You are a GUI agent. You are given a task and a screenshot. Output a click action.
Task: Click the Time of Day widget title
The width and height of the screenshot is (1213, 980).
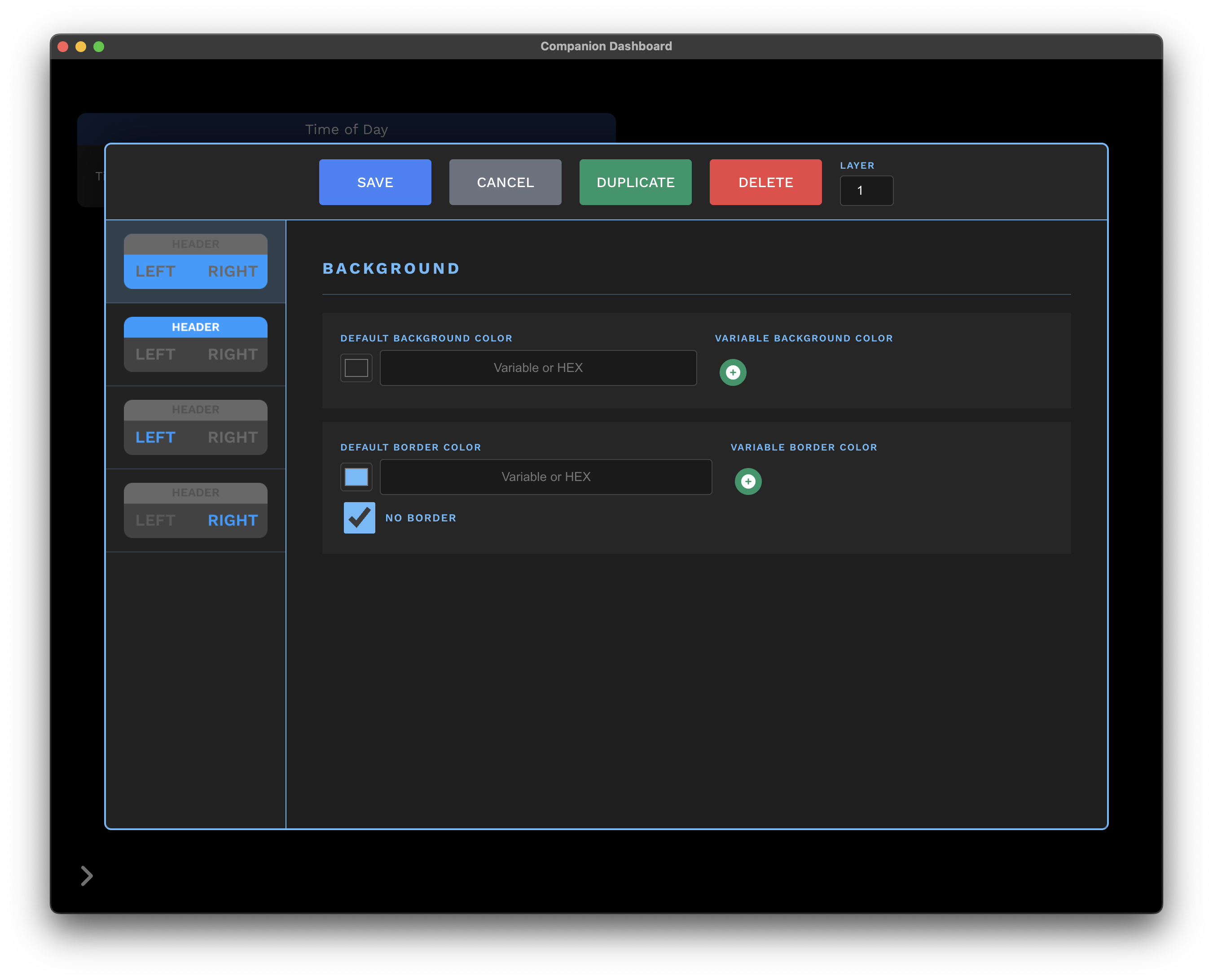click(346, 129)
